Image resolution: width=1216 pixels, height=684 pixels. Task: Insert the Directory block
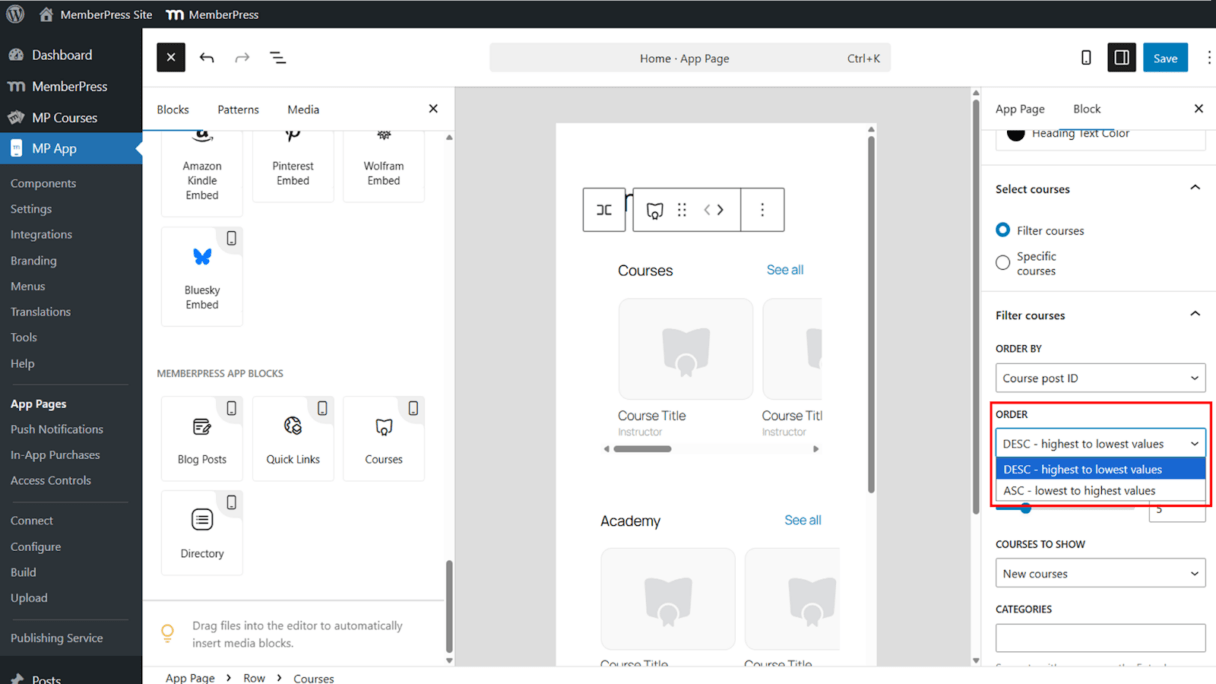click(x=202, y=532)
